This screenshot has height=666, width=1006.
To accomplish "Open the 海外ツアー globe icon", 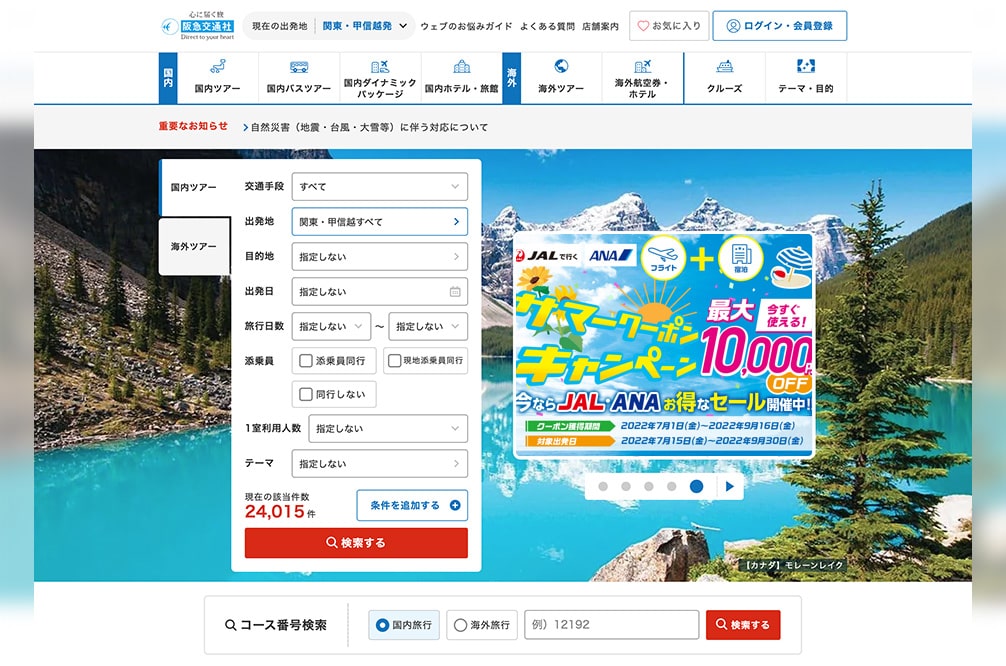I will [x=561, y=67].
